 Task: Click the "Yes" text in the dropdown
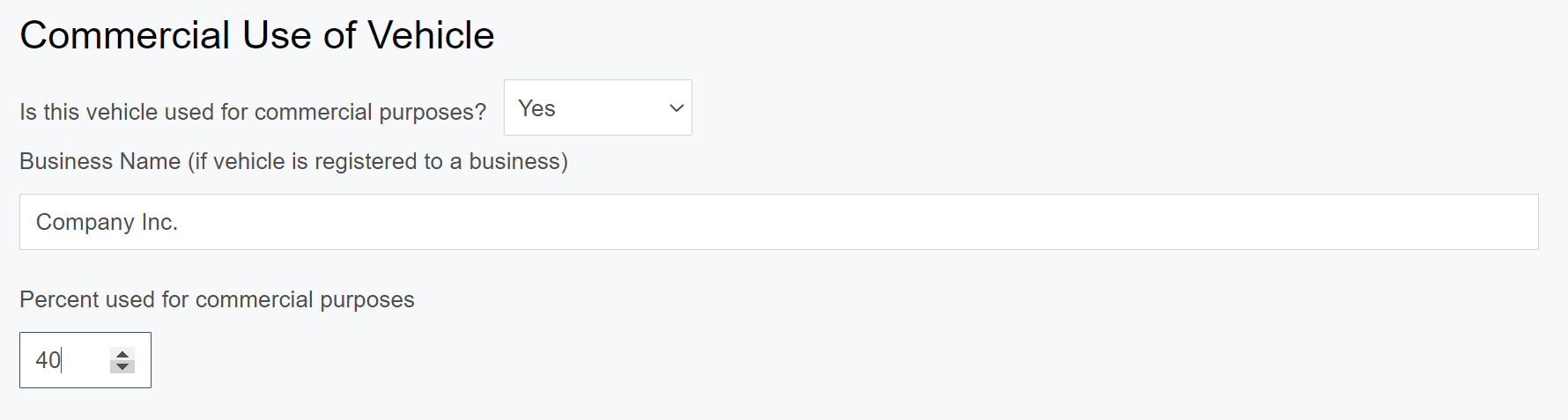coord(536,108)
